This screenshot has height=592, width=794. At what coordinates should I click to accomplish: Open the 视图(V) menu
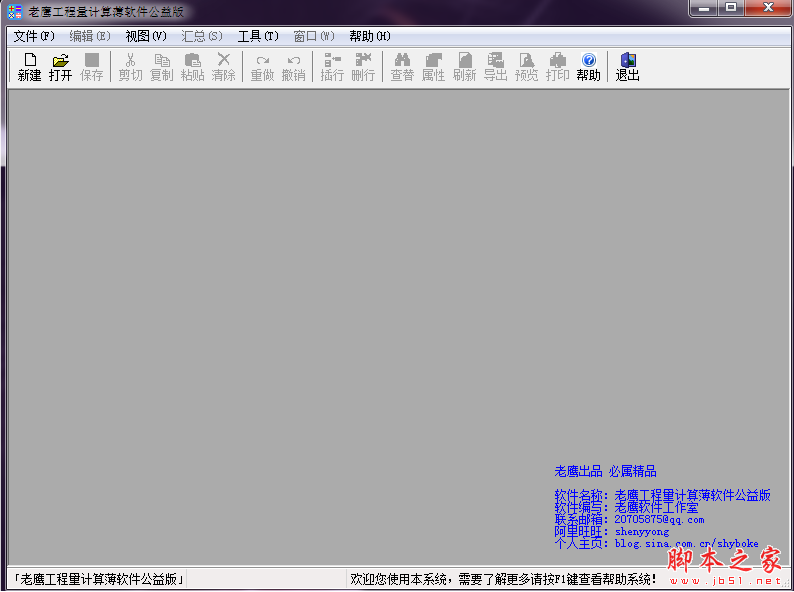[x=146, y=36]
